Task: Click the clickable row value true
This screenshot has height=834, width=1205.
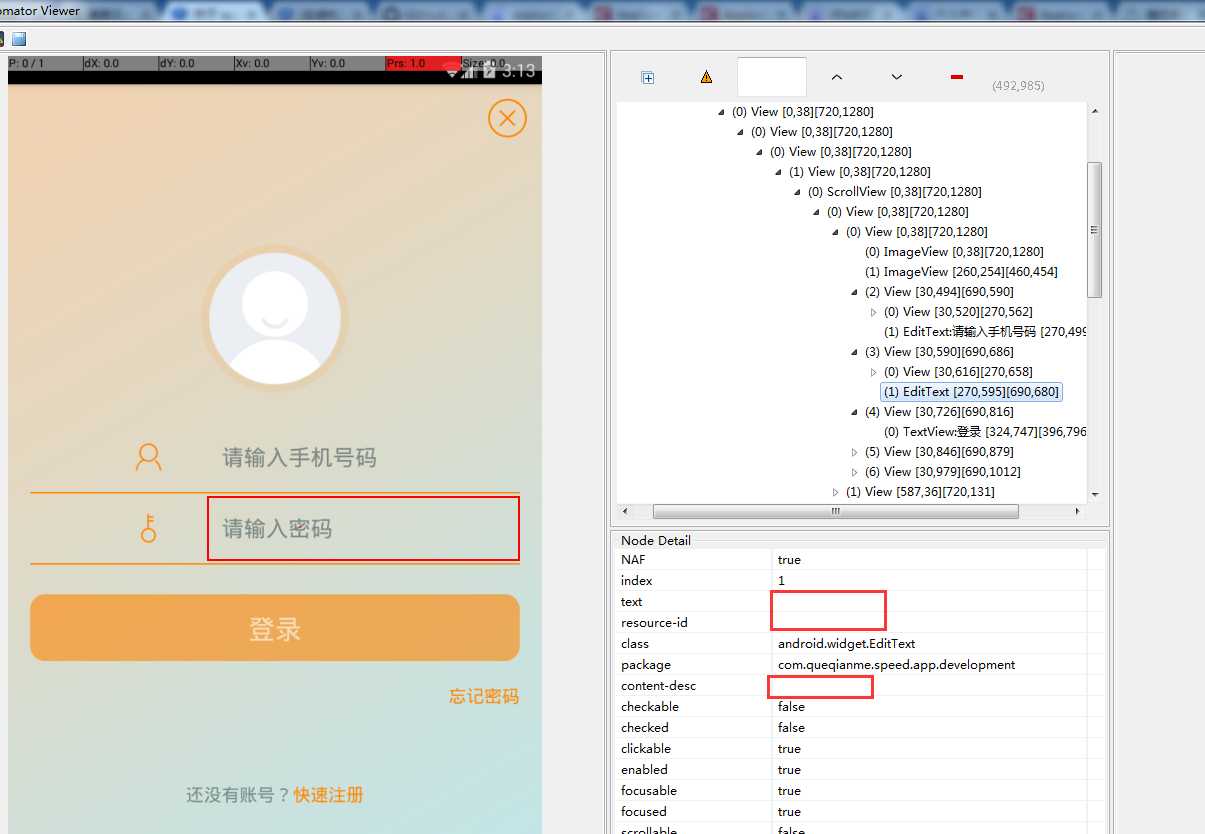Action: [789, 749]
